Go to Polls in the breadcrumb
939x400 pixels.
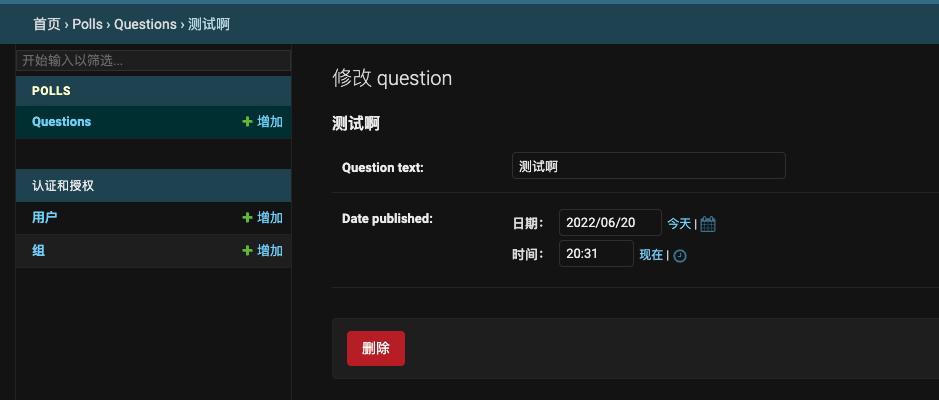(87, 24)
